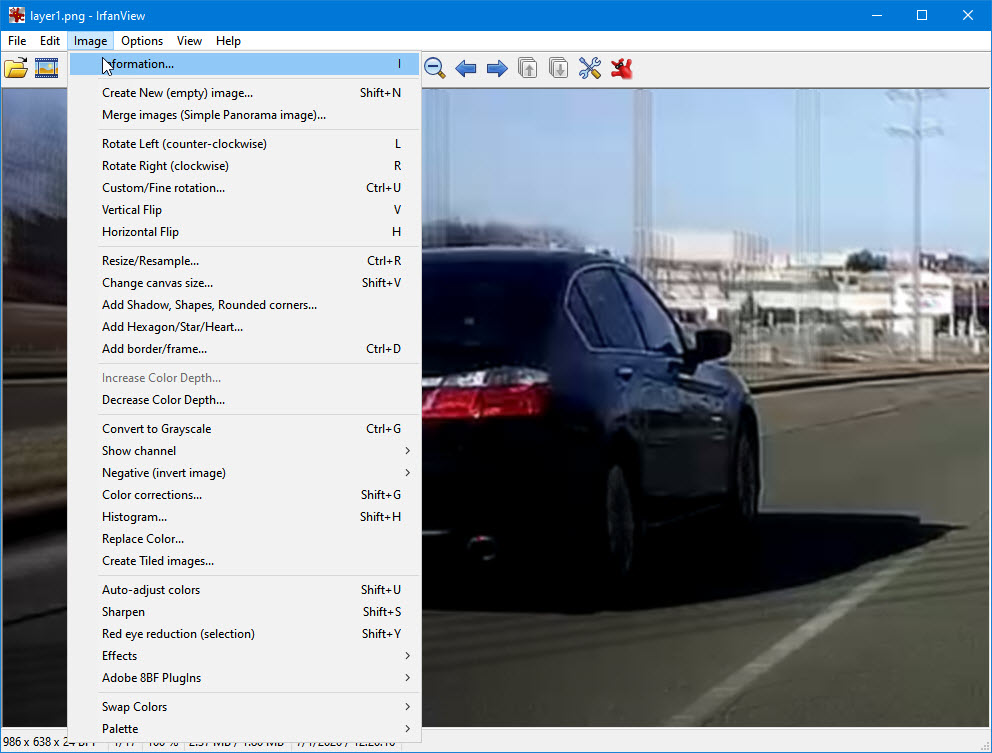Open the Slideshow filmstrip icon
Viewport: 992px width, 753px height.
point(46,68)
